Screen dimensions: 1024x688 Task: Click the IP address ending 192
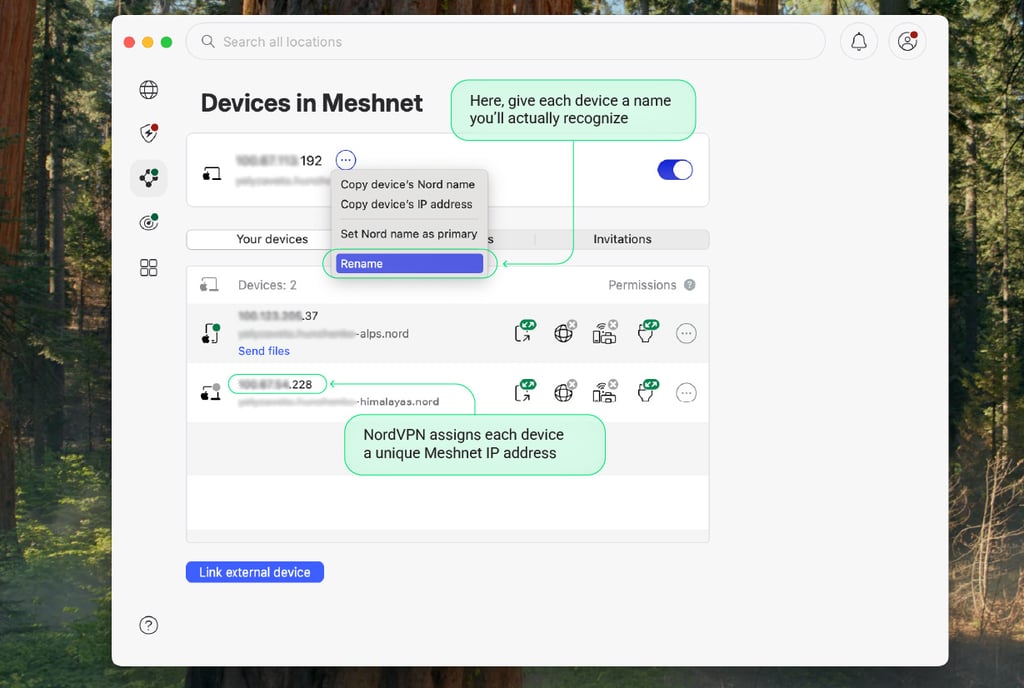pos(278,161)
